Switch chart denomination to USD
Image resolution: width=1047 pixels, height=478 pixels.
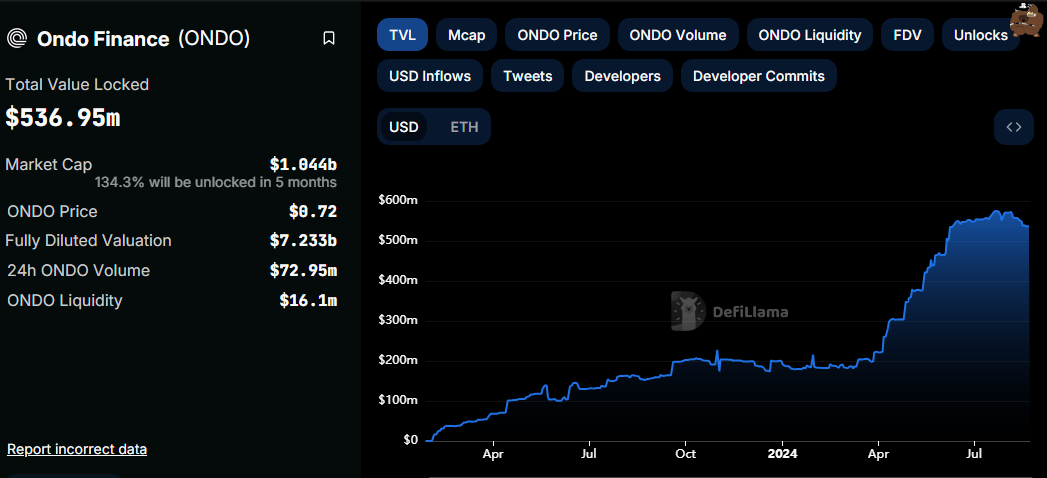(404, 127)
